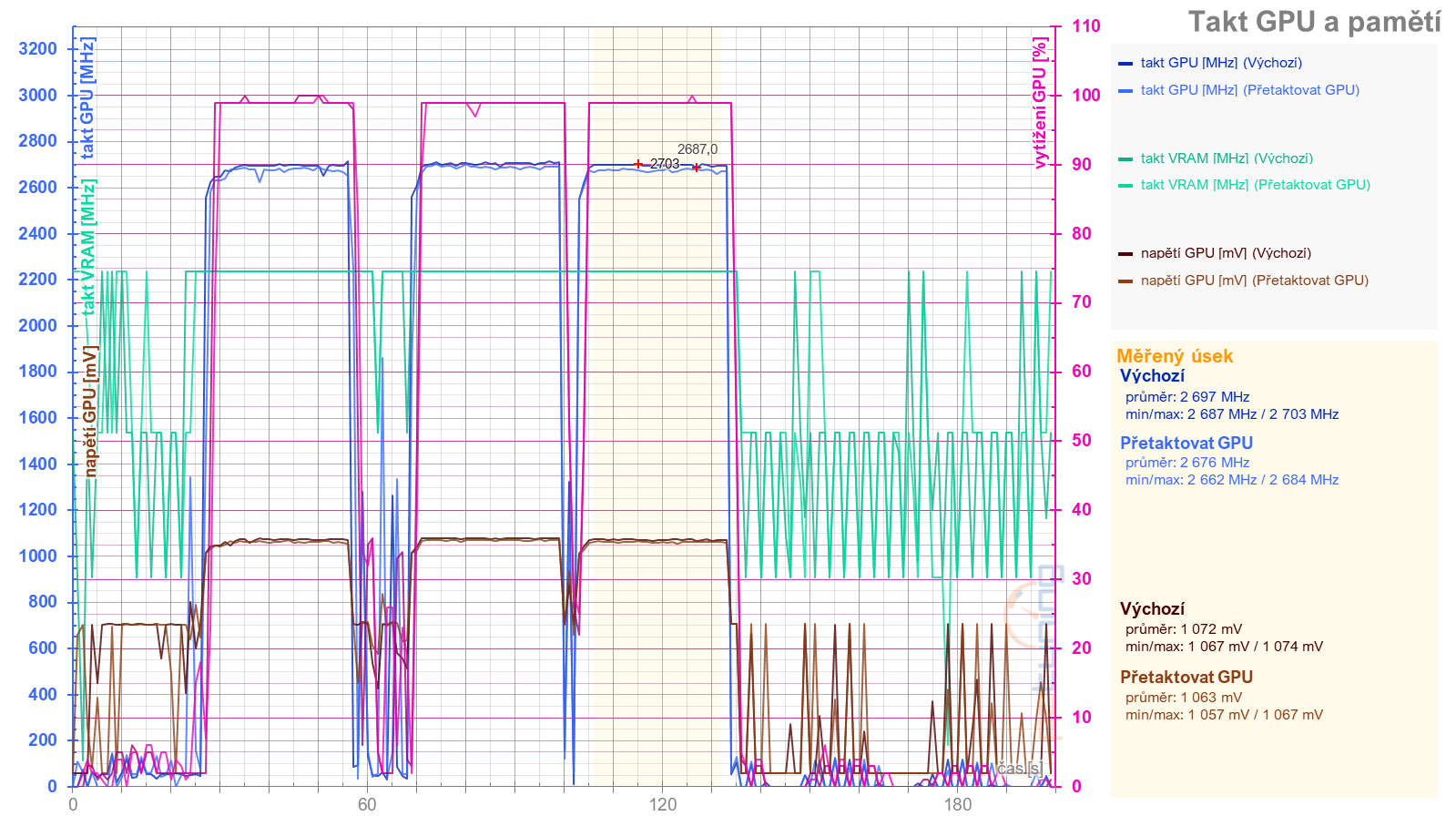The image size is (1456, 816).
Task: Click dark brown swatch for napětí GPU Výchozí
Action: 1125,254
